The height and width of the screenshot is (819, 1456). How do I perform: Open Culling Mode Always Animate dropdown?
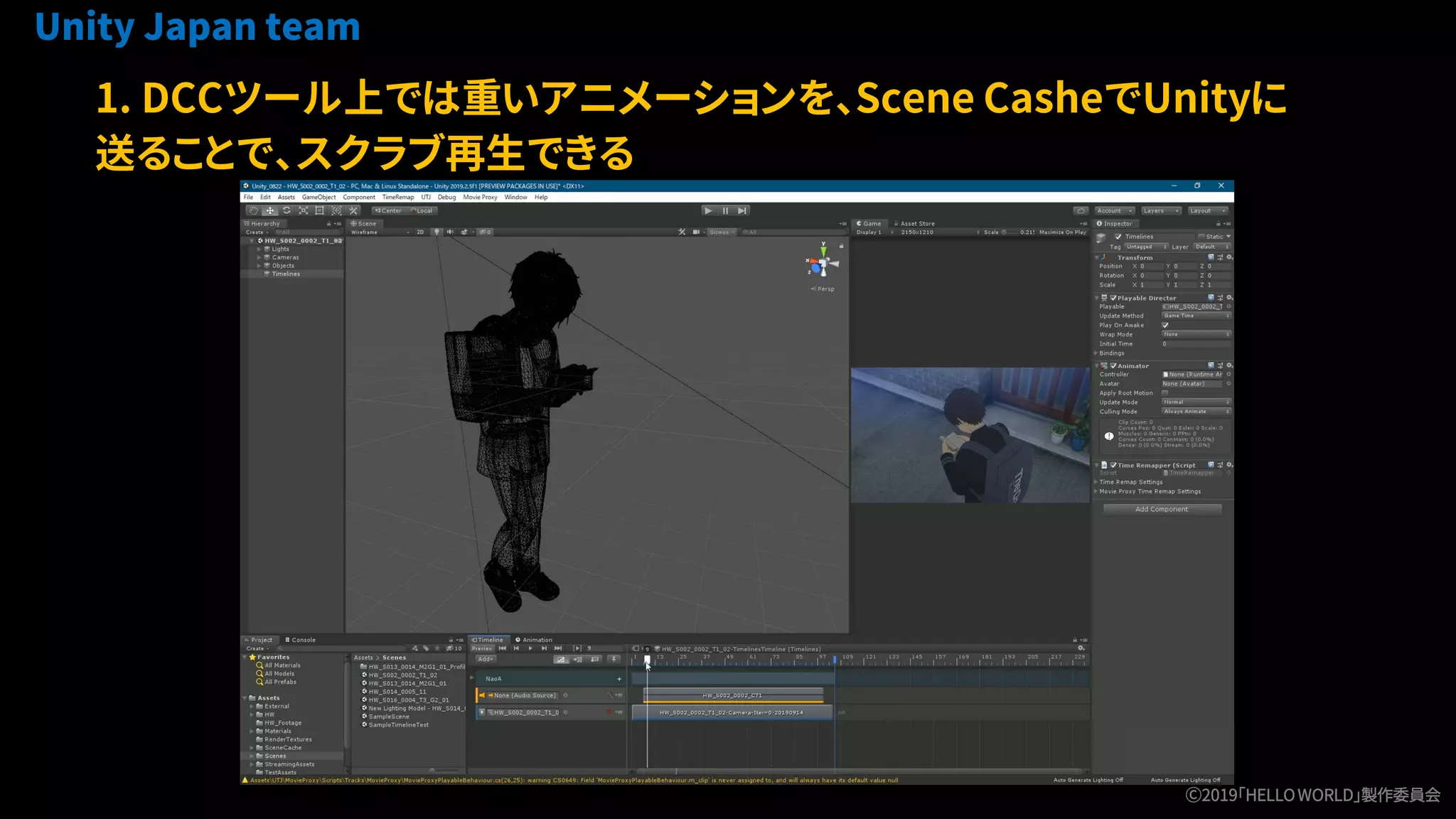1196,412
